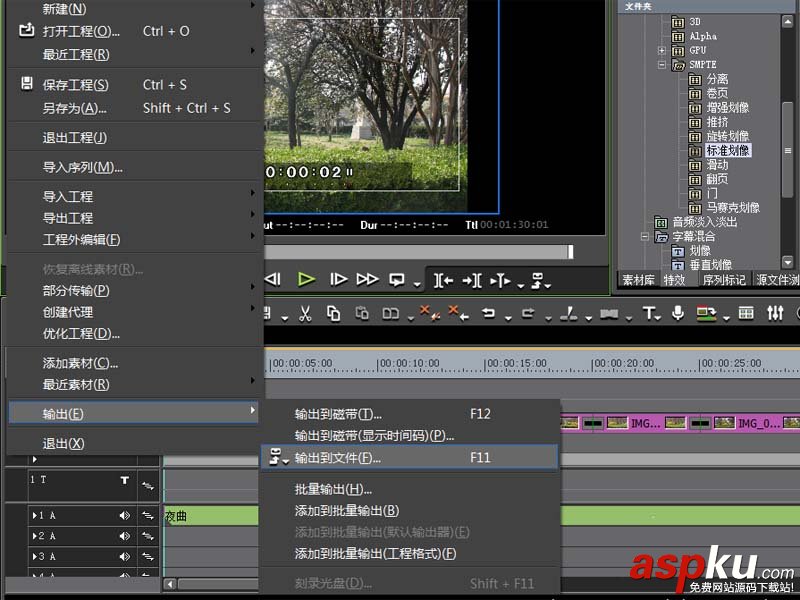
Task: Select 音频淡入淡出 in effects tree
Action: click(705, 222)
